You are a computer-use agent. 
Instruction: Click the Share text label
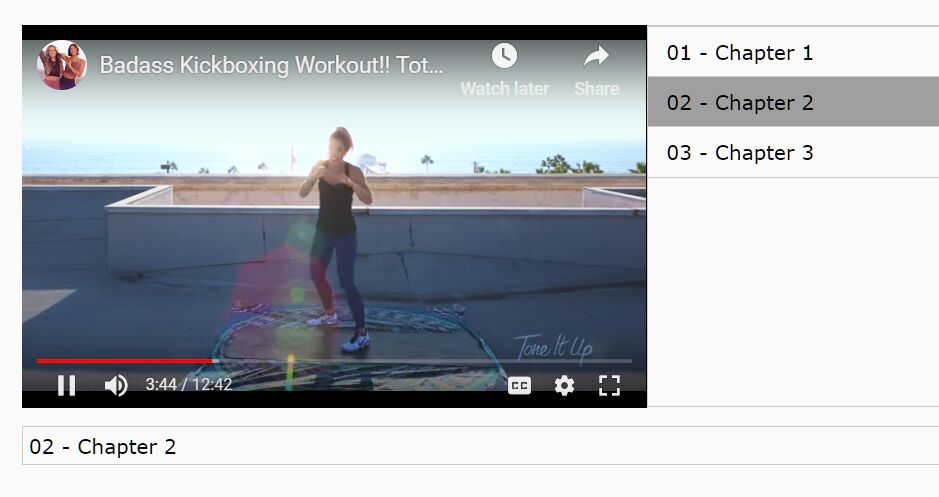pos(596,89)
